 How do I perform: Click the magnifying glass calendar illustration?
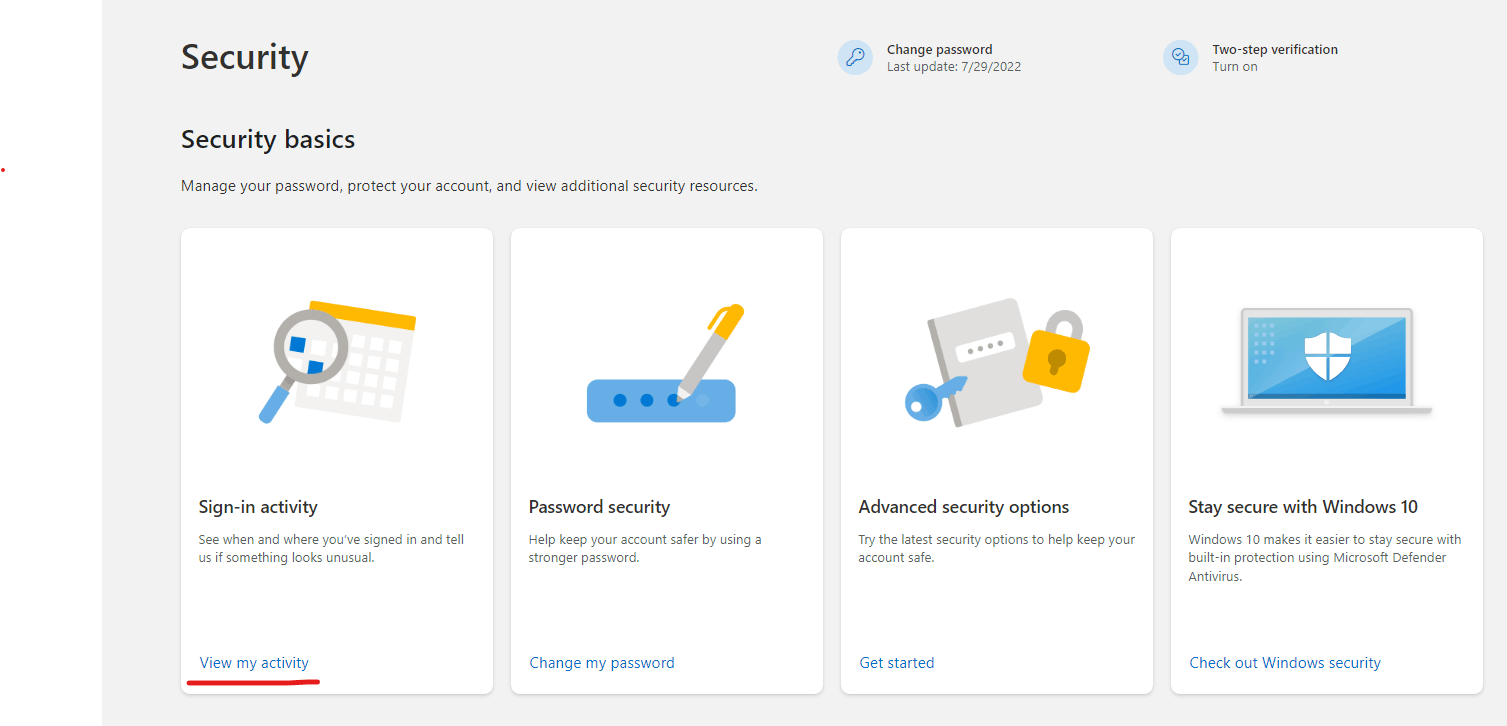(x=337, y=362)
